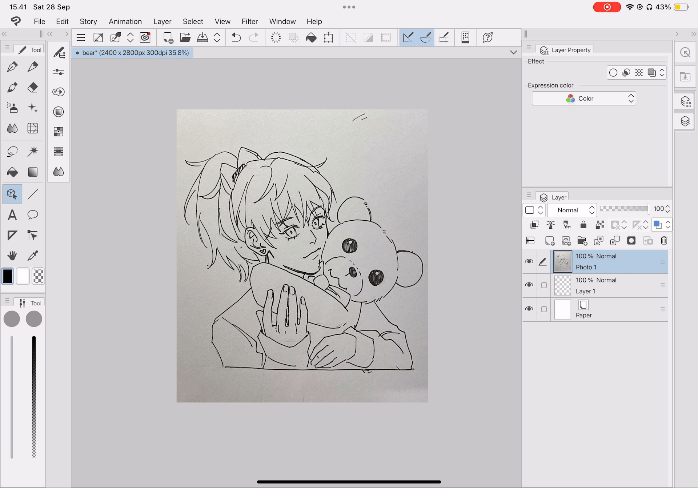This screenshot has height=488, width=698.
Task: Select the Straight line figure tool
Action: tap(32, 194)
